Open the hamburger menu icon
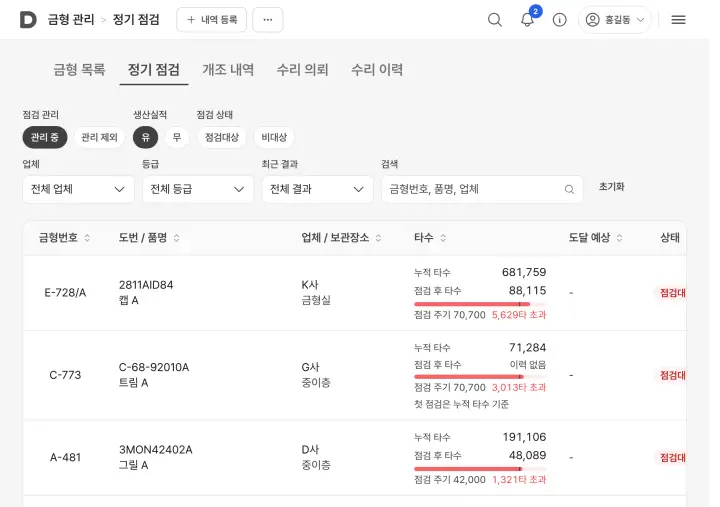Viewport: 720px width, 507px height. tap(678, 20)
